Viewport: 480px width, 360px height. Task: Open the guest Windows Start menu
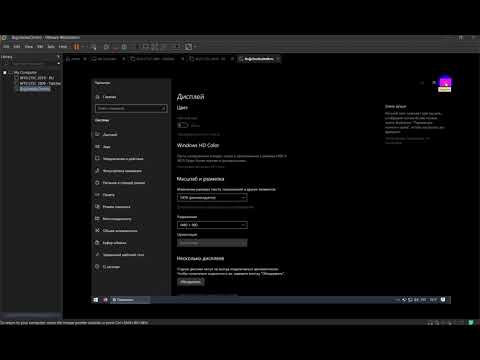[x=96, y=300]
